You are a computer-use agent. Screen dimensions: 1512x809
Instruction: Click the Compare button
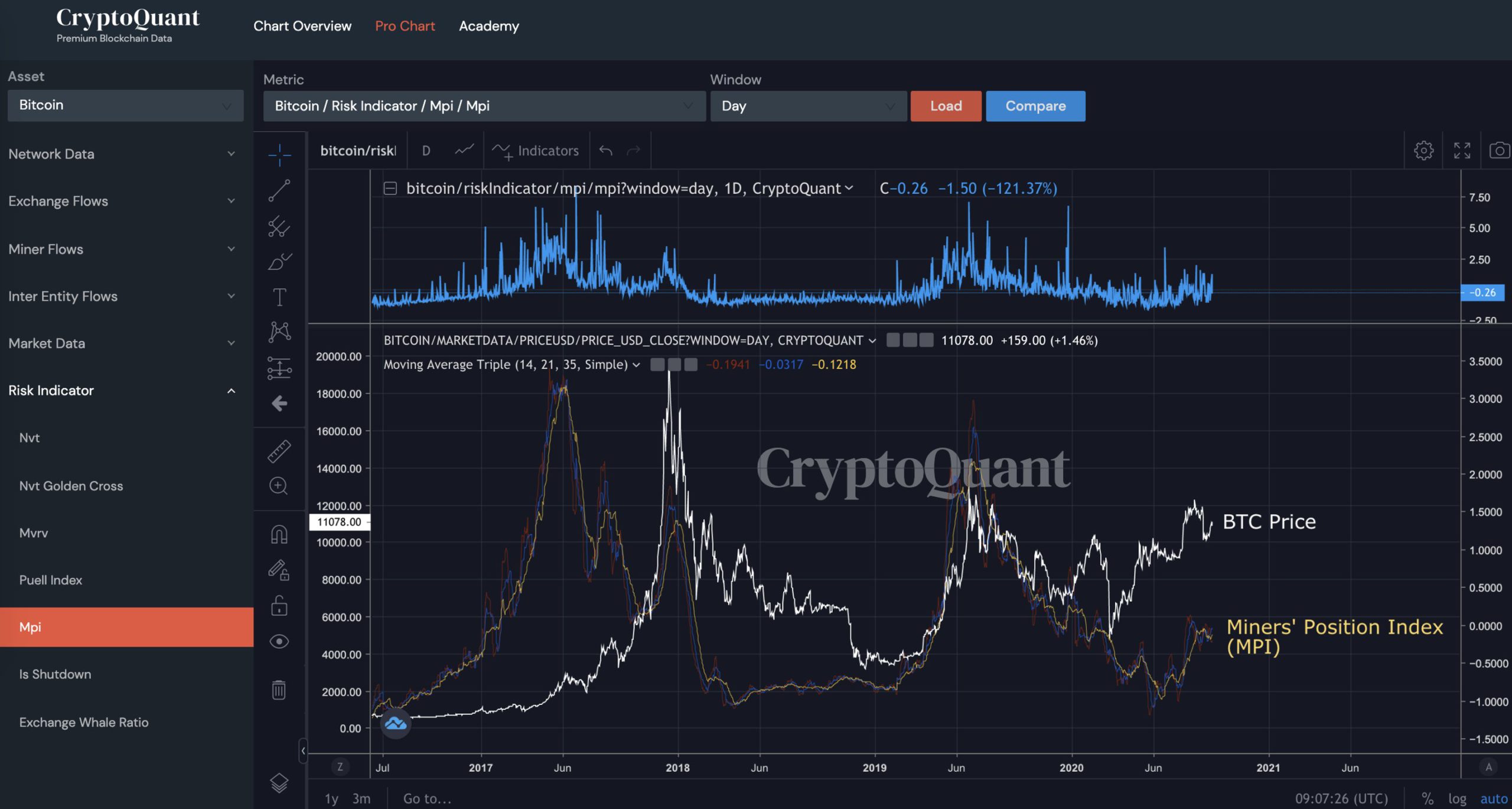(x=1035, y=106)
